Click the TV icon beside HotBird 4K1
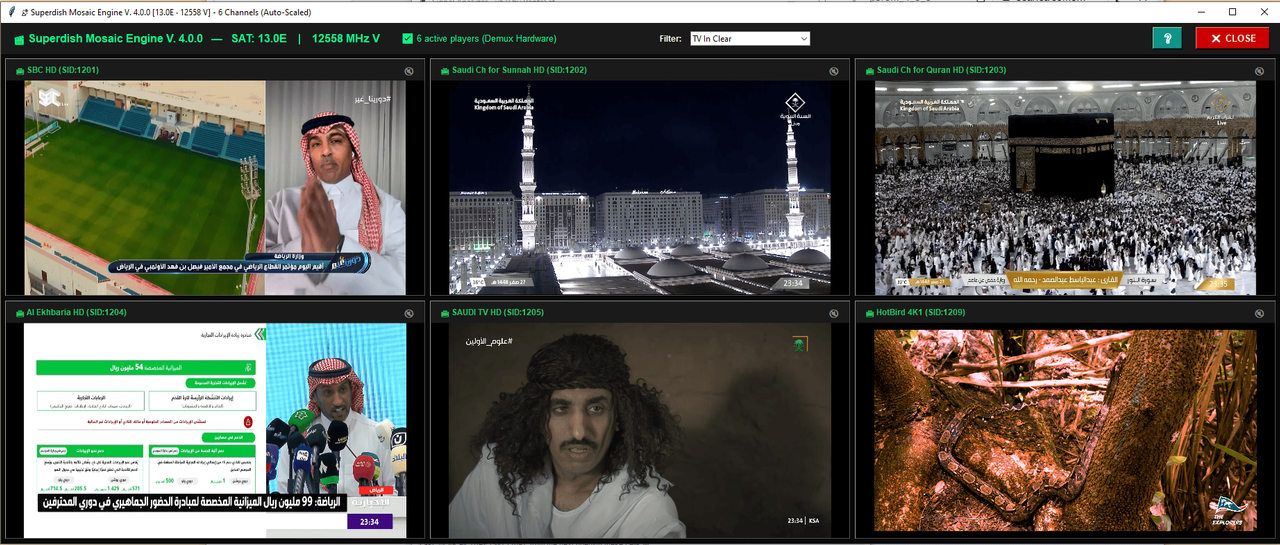The image size is (1280, 545). [869, 313]
